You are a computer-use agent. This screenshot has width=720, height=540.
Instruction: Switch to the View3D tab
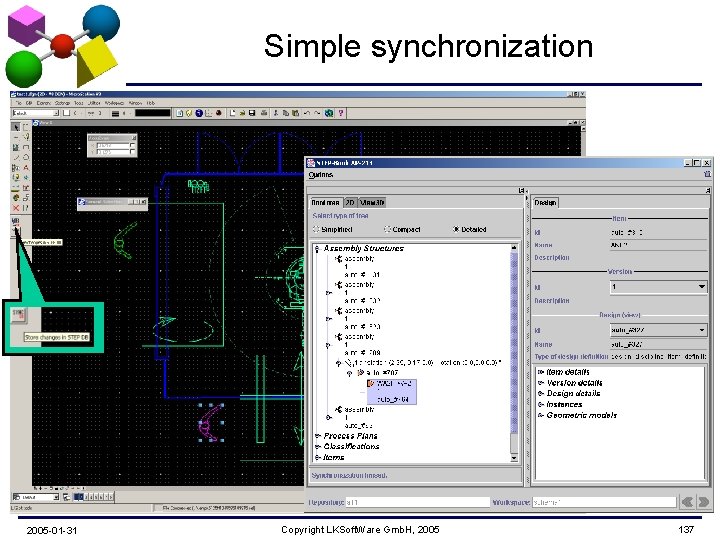click(x=372, y=202)
